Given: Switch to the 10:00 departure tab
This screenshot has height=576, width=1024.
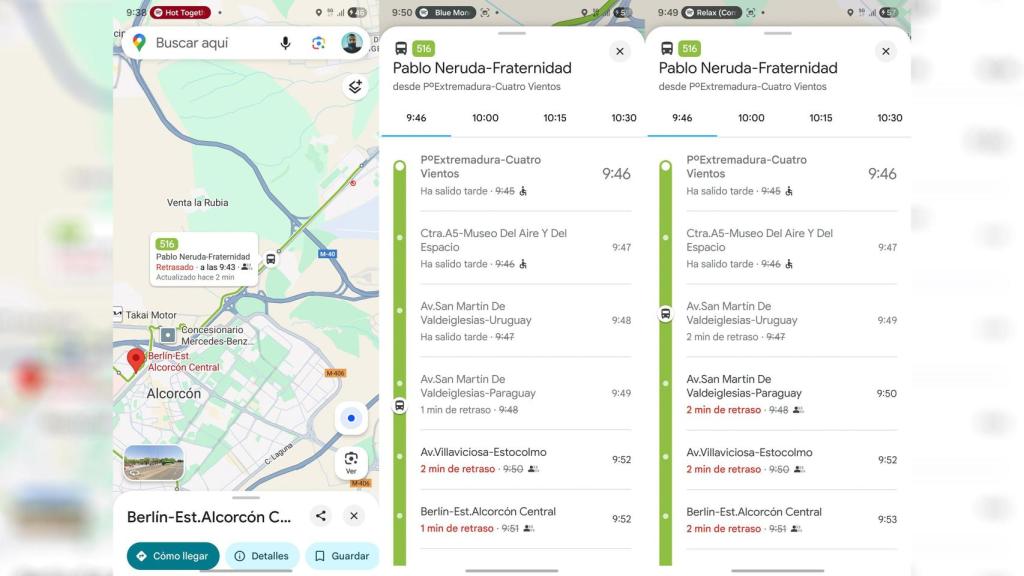Looking at the screenshot, I should coord(485,117).
